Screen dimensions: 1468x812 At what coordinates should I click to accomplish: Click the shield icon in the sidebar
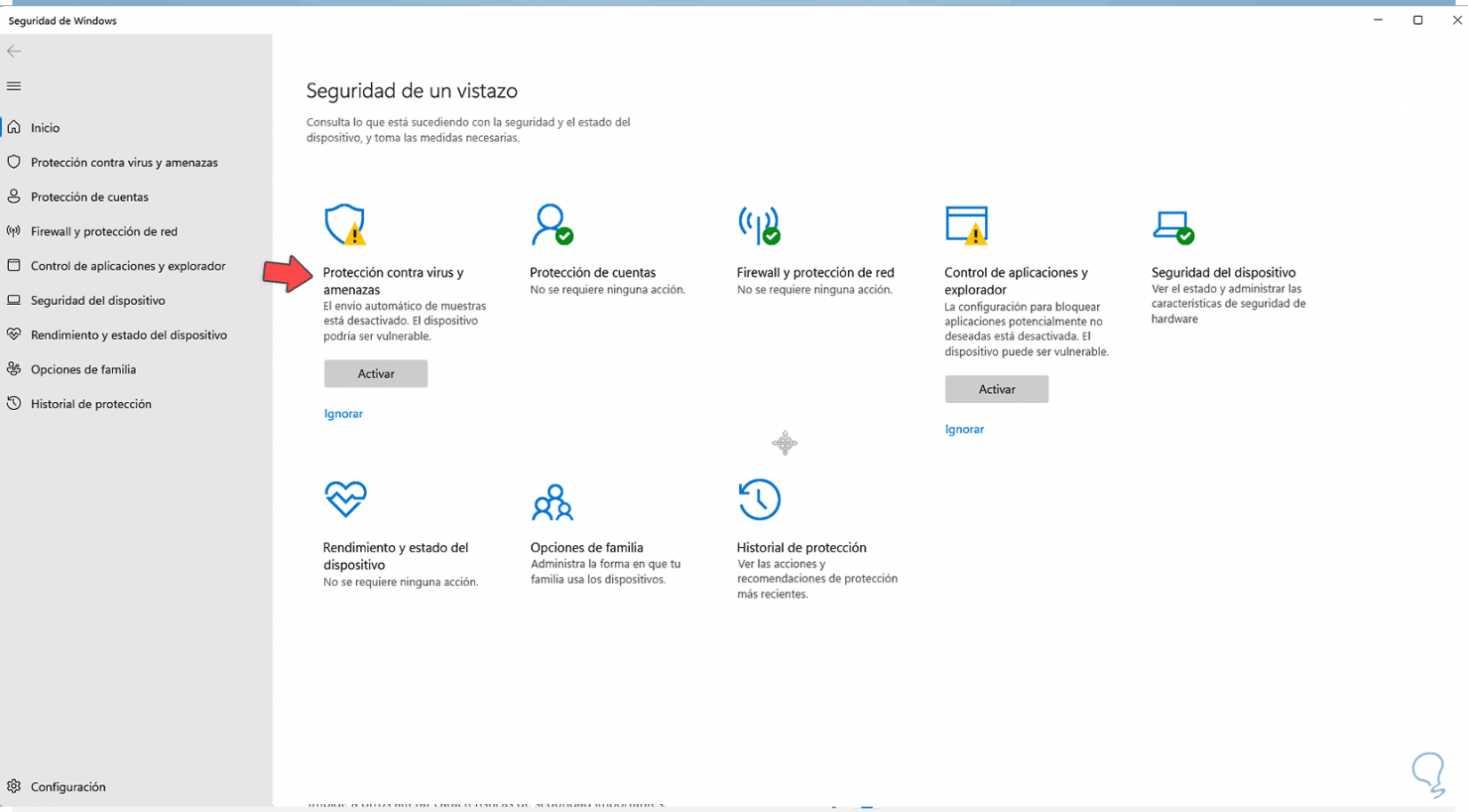[x=14, y=162]
